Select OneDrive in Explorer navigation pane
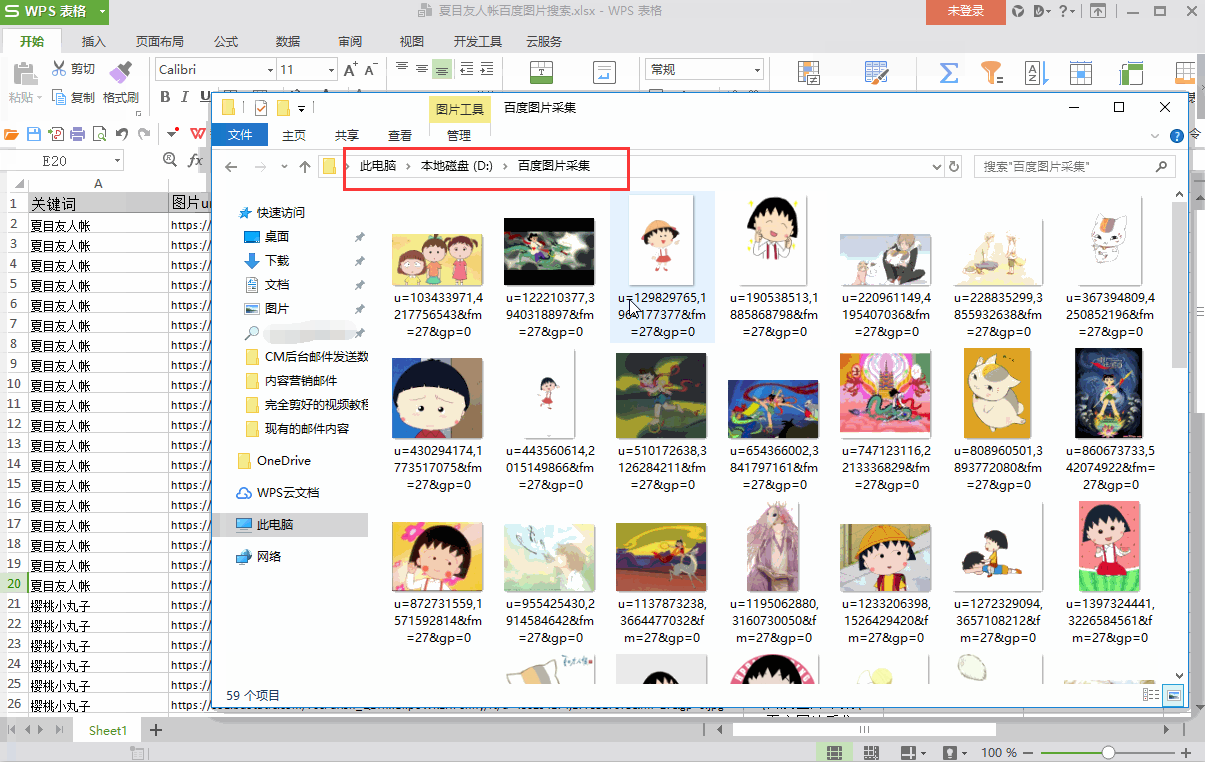1205x762 pixels. click(283, 460)
